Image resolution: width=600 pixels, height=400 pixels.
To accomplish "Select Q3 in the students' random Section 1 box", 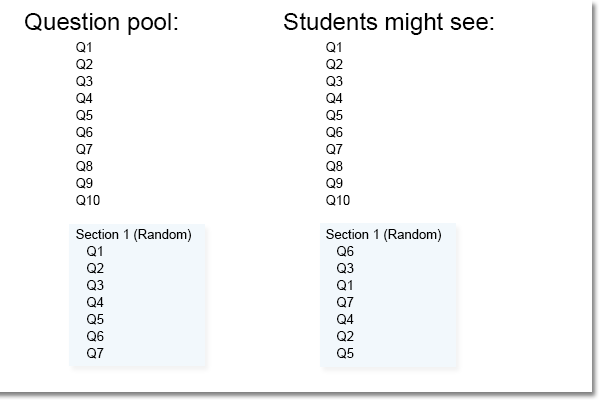I will tap(345, 269).
